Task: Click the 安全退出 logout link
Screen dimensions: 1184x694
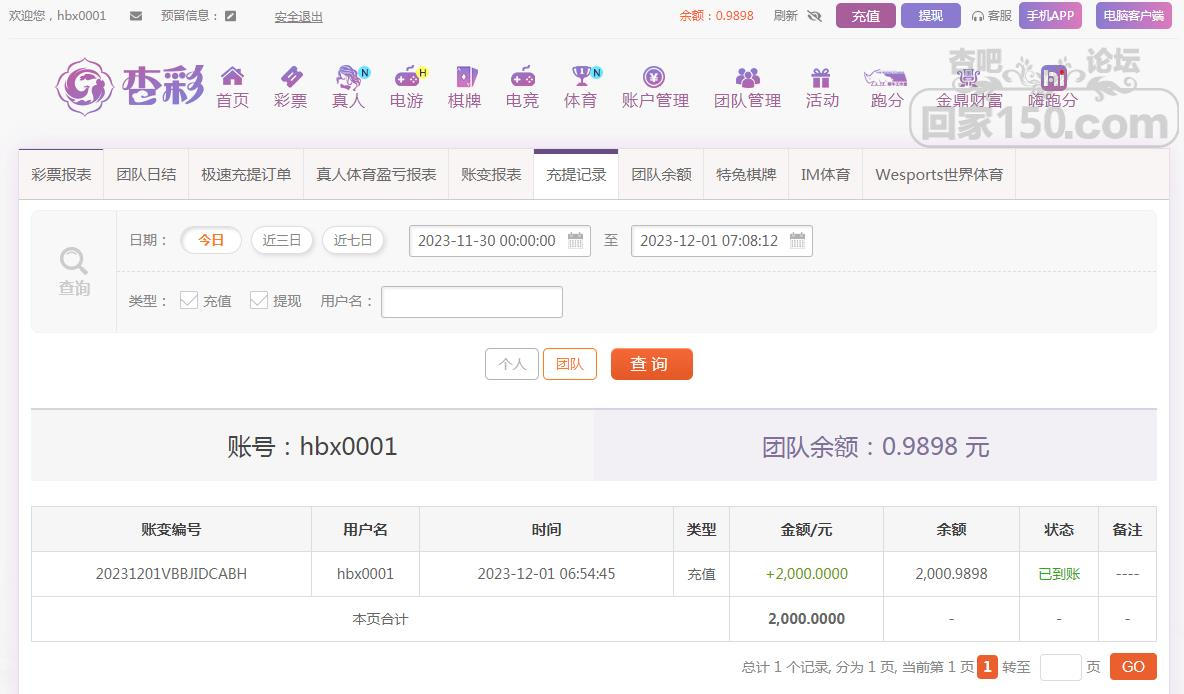Action: (298, 16)
